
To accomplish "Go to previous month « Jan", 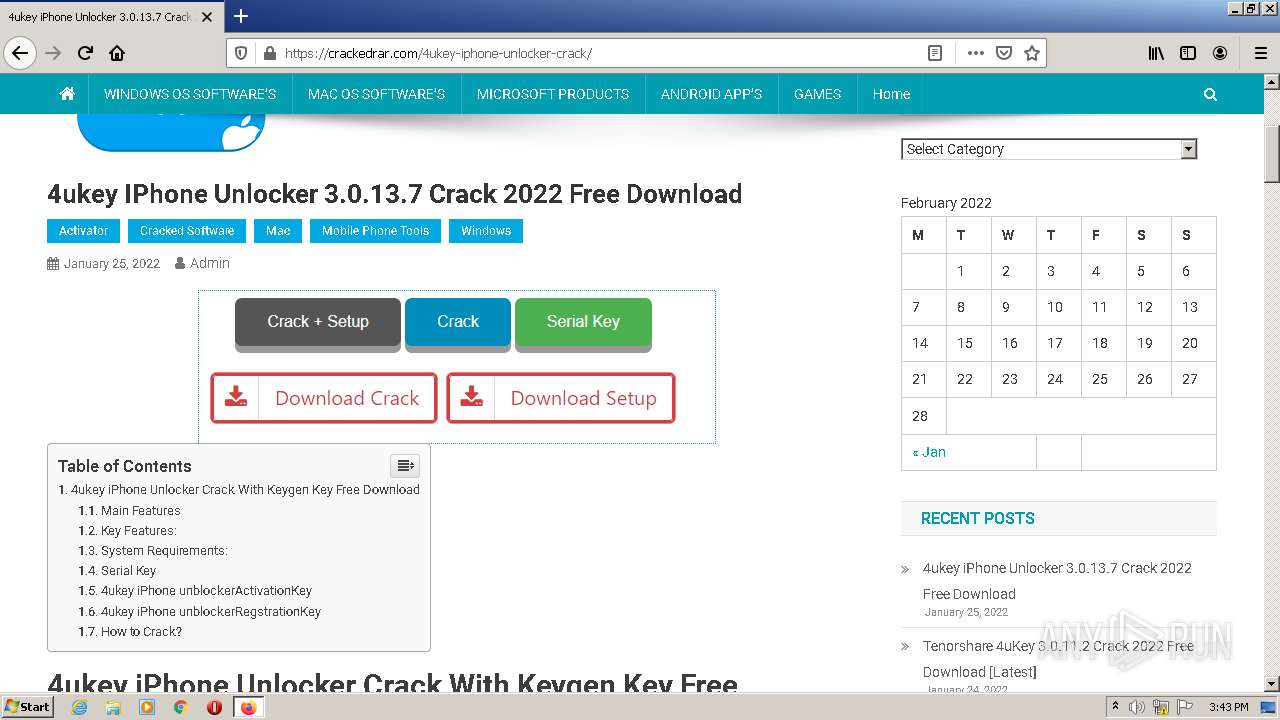I will (929, 452).
